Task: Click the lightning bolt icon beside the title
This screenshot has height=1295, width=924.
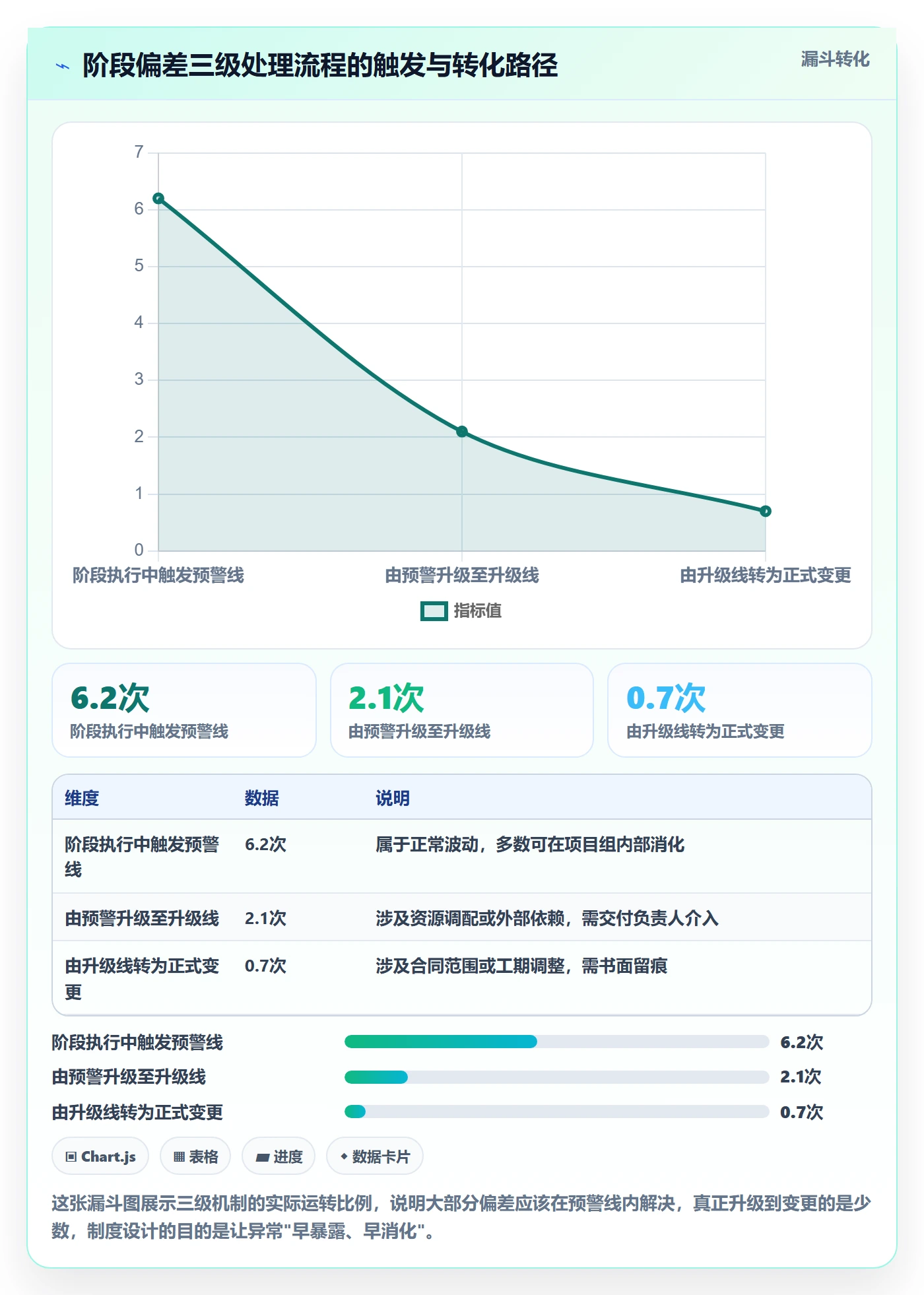Action: coord(63,66)
